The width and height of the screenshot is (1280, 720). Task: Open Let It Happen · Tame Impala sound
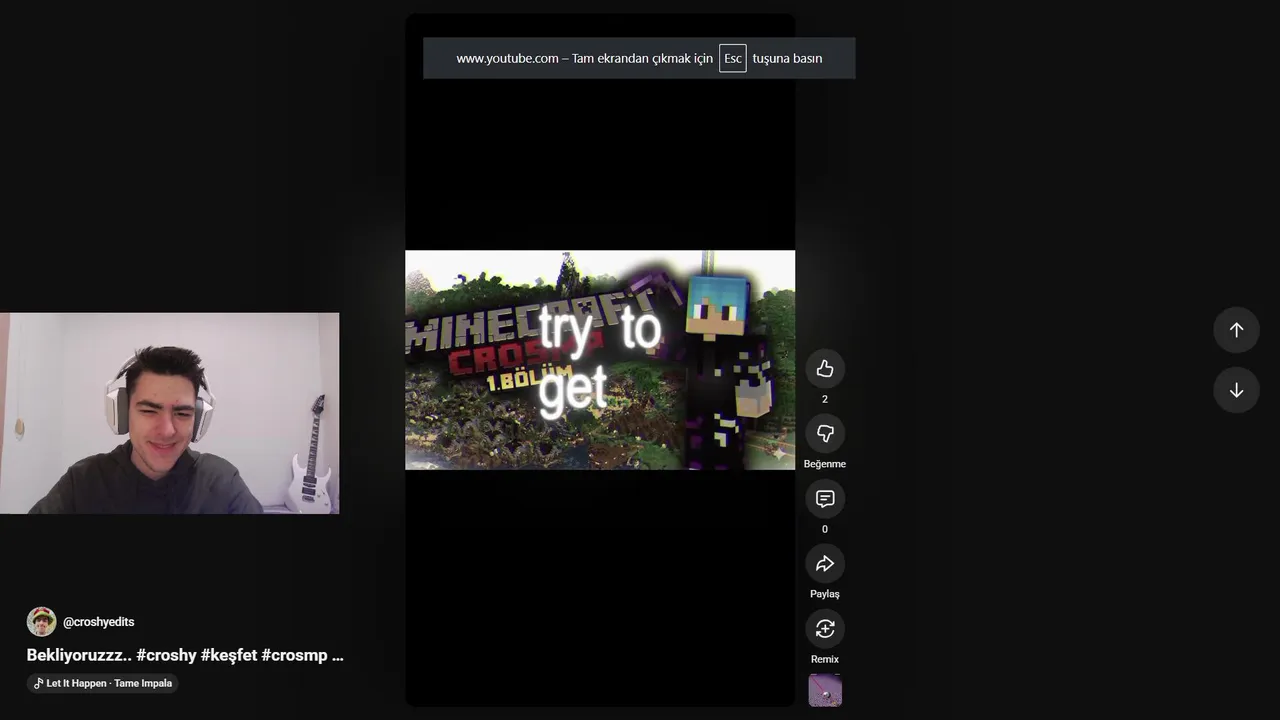102,683
